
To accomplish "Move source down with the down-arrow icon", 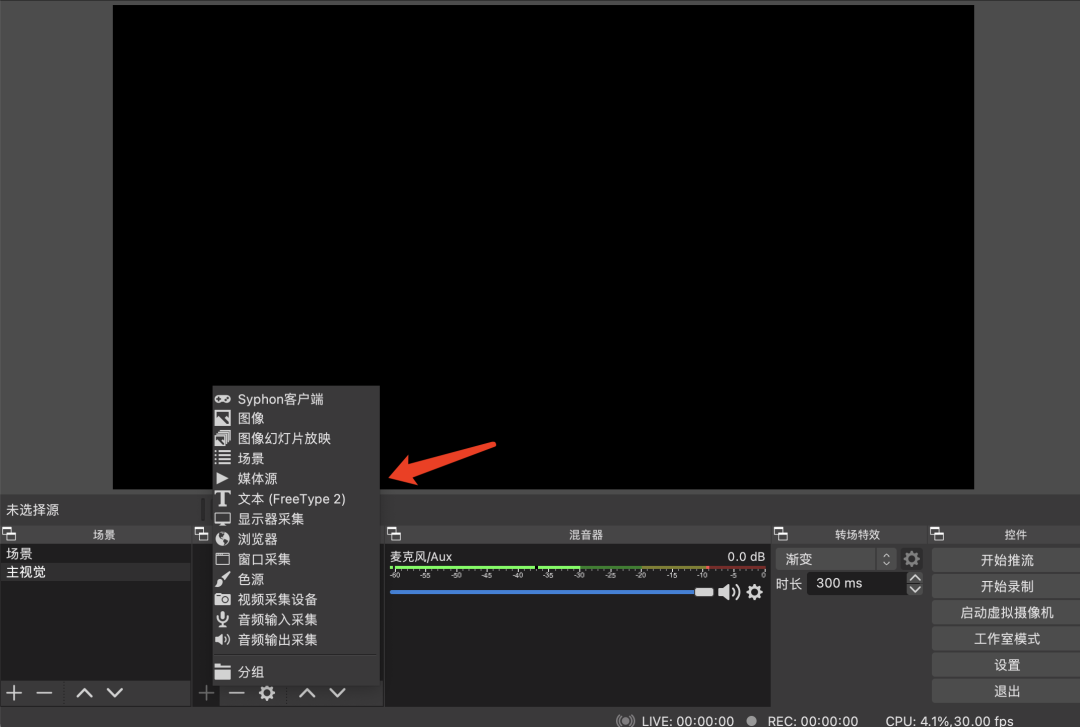I will (337, 692).
